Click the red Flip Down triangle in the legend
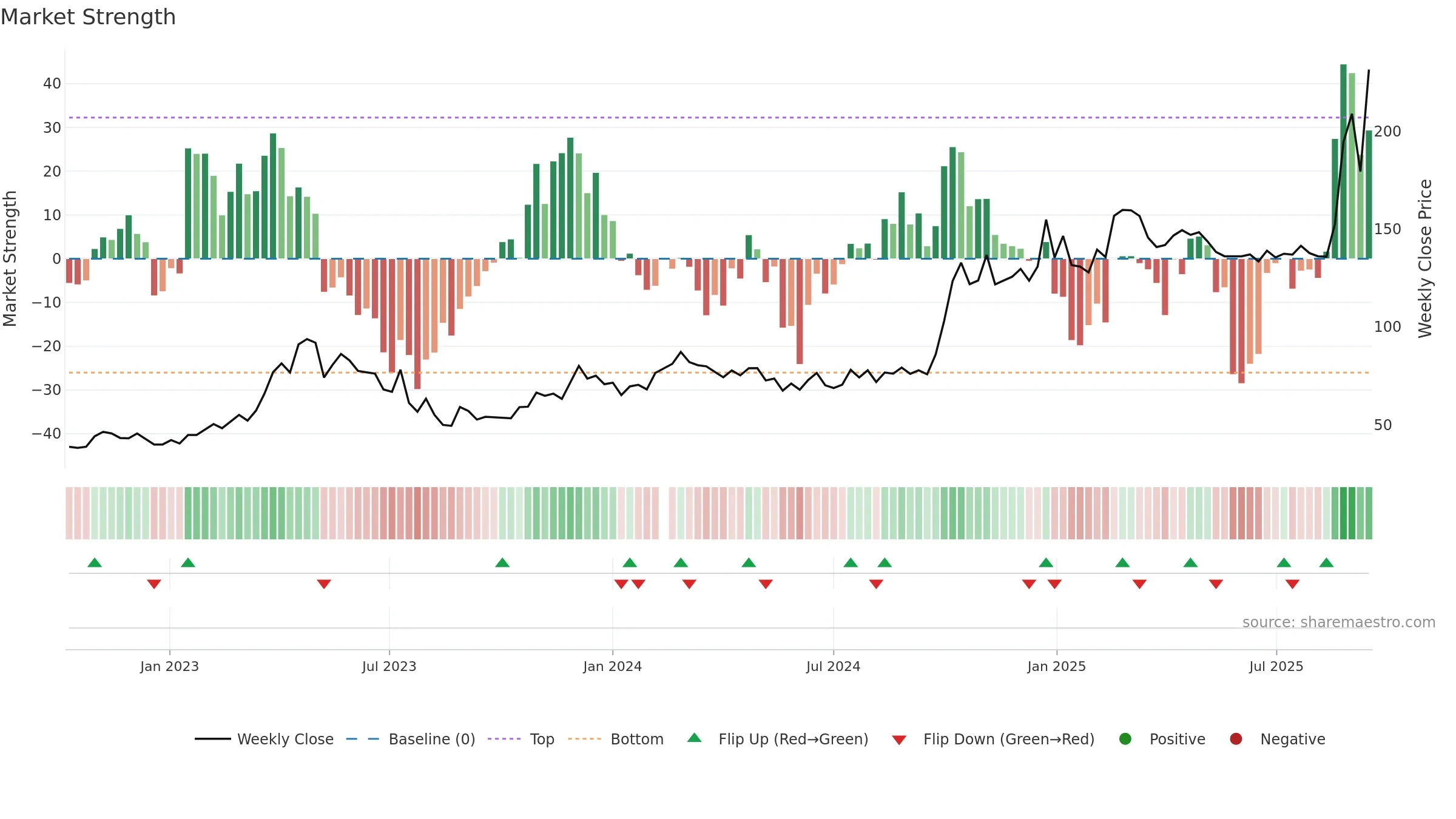The height and width of the screenshot is (819, 1456). pos(899,740)
